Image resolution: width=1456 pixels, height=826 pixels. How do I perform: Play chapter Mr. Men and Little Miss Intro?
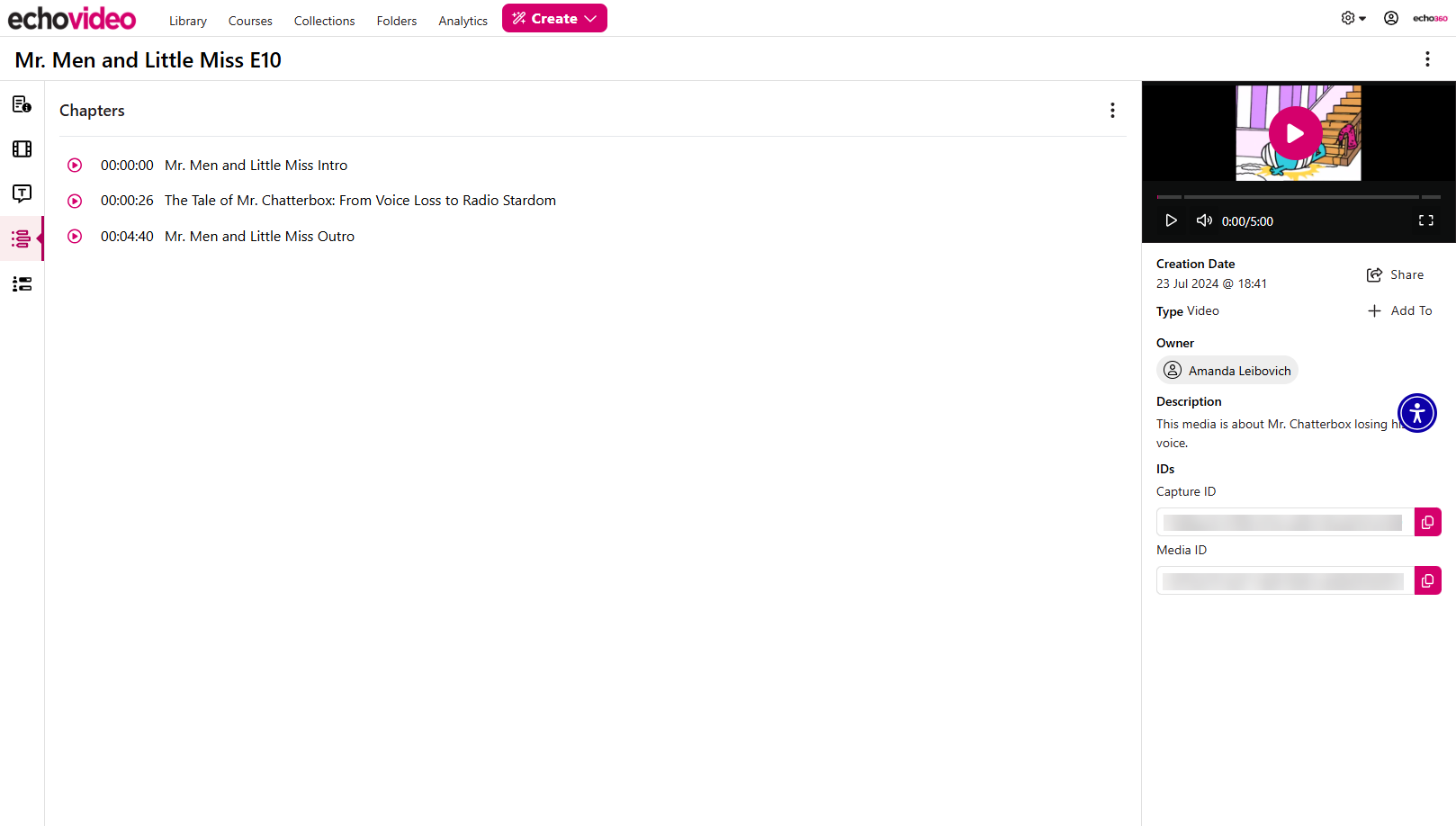tap(75, 166)
